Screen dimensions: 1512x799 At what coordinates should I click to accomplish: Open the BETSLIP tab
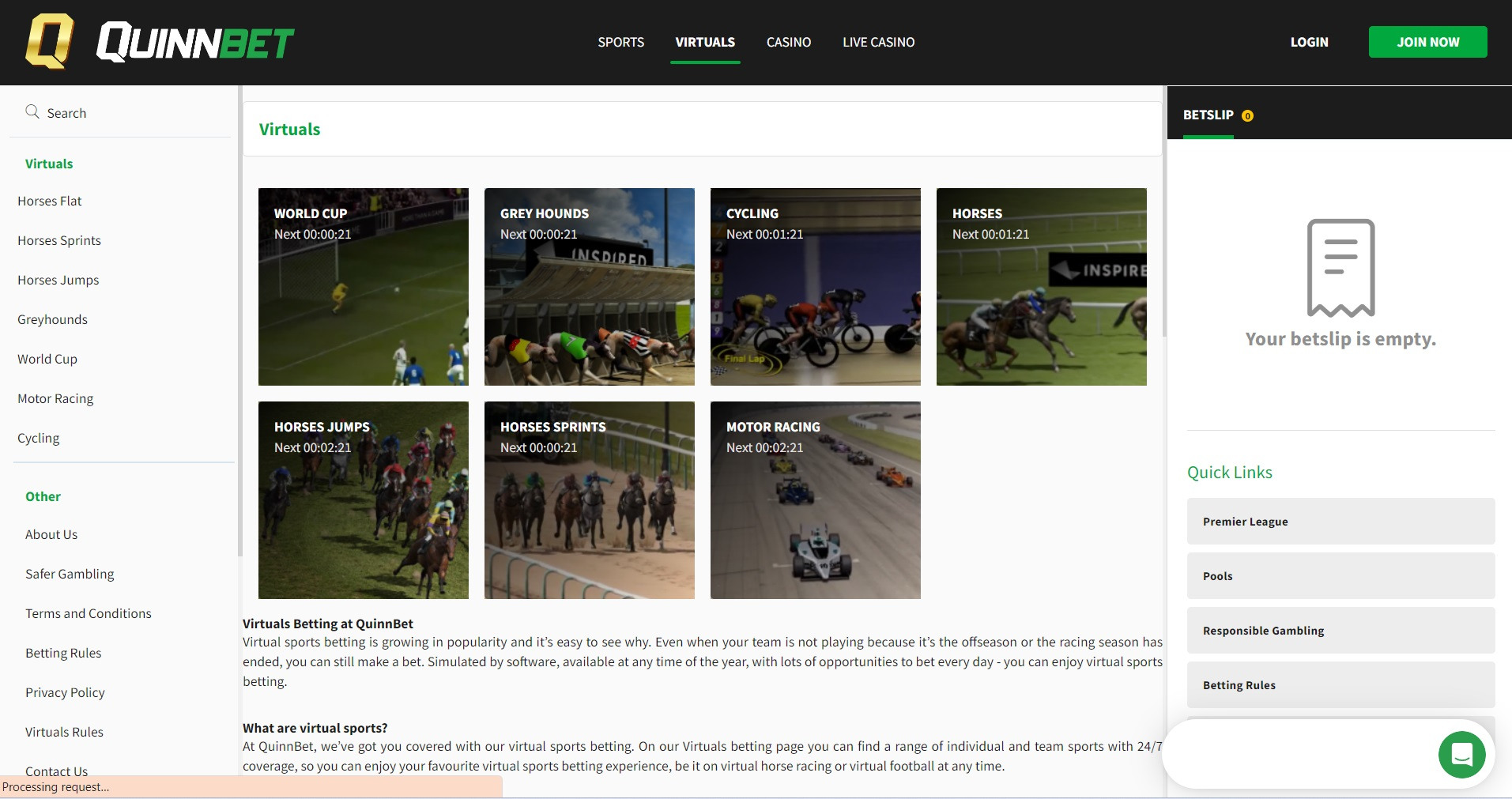[1208, 115]
